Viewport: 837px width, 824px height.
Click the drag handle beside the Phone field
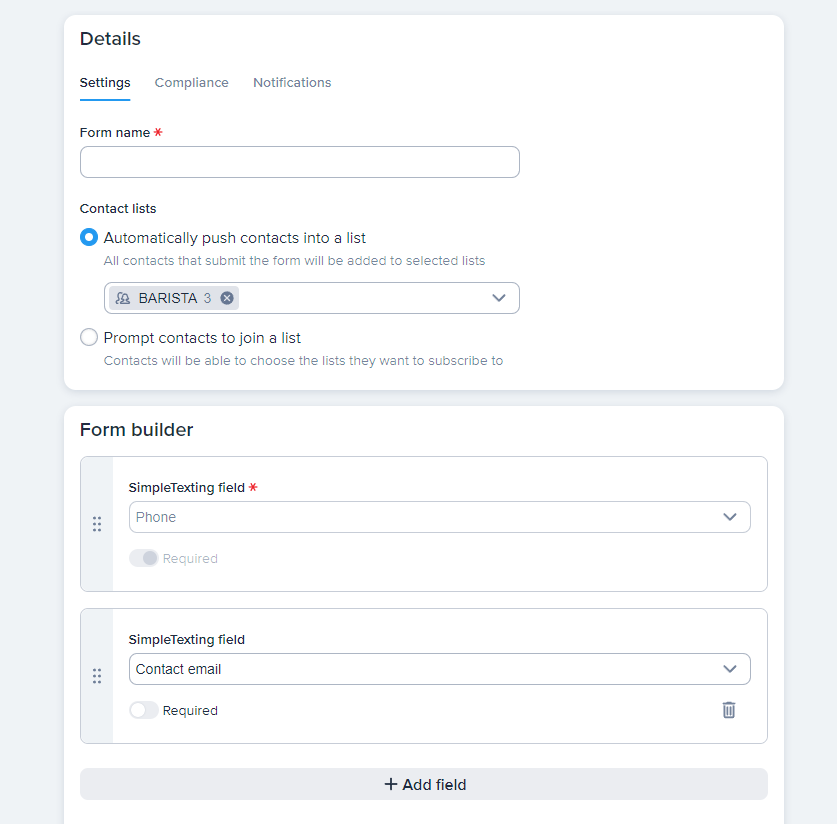97,523
